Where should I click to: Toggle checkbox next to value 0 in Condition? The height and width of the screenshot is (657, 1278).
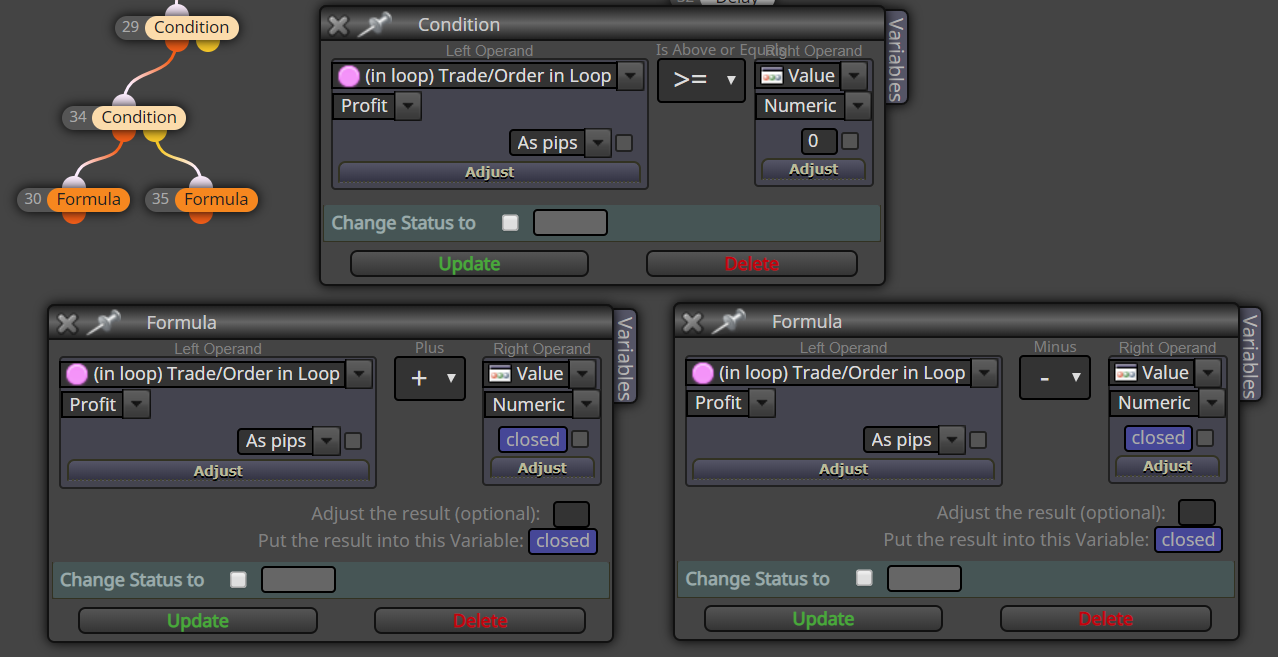click(850, 141)
